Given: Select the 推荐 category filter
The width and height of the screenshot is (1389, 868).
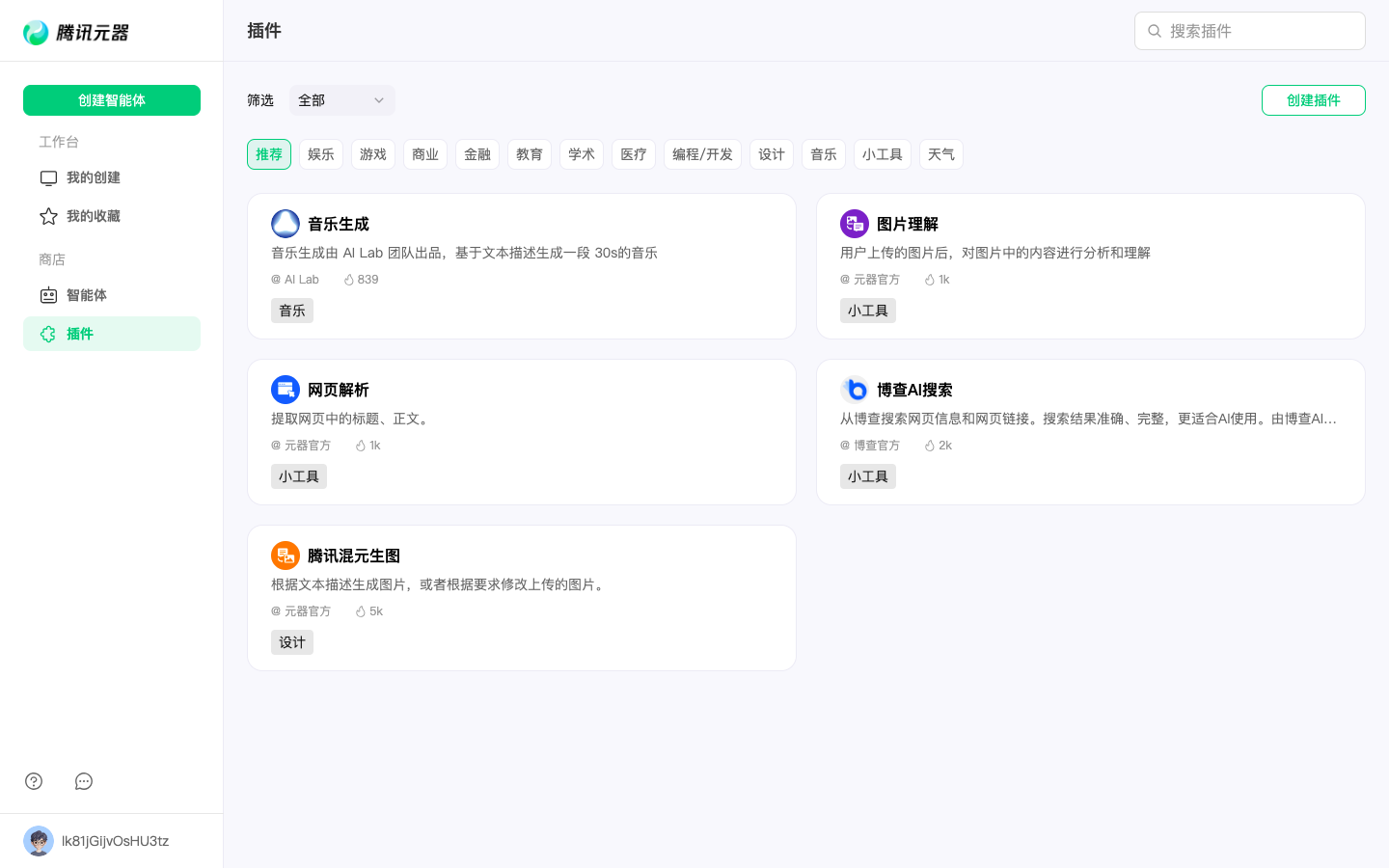Looking at the screenshot, I should (269, 154).
